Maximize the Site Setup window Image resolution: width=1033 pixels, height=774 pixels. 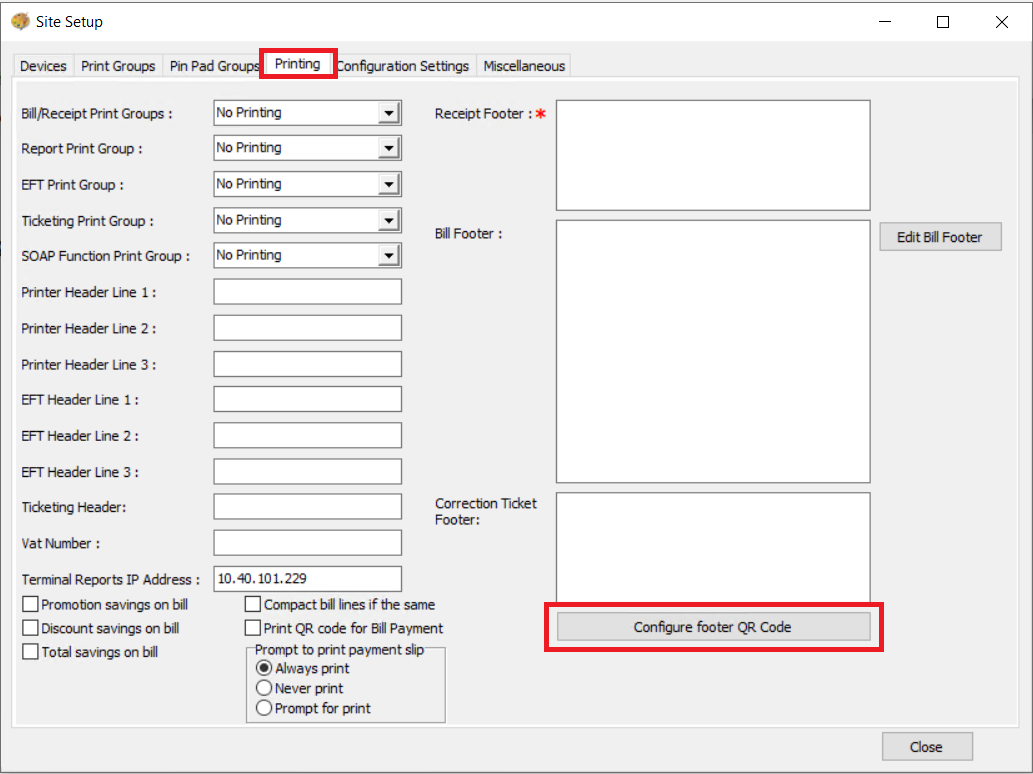click(942, 22)
